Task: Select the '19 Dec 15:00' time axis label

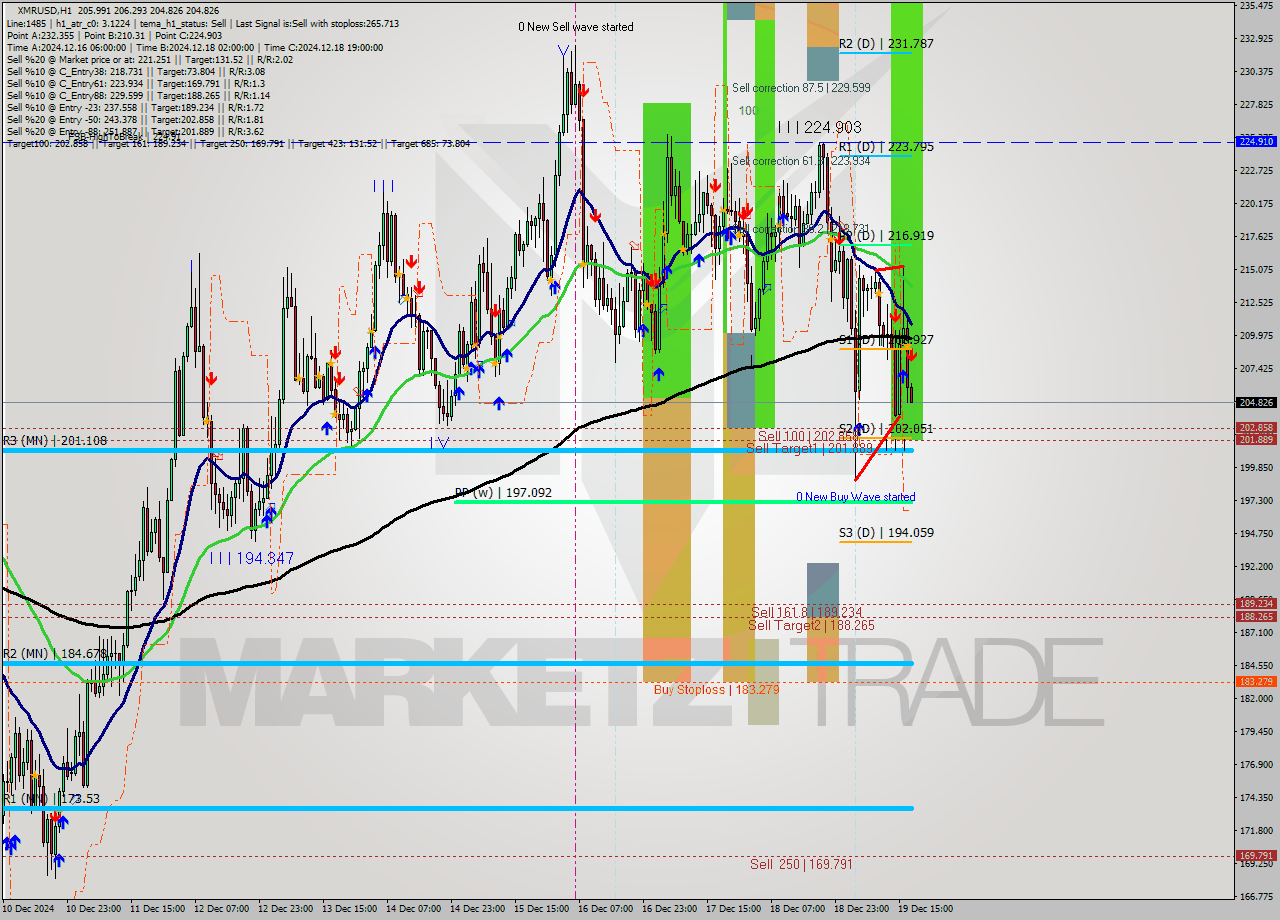Action: pyautogui.click(x=926, y=910)
